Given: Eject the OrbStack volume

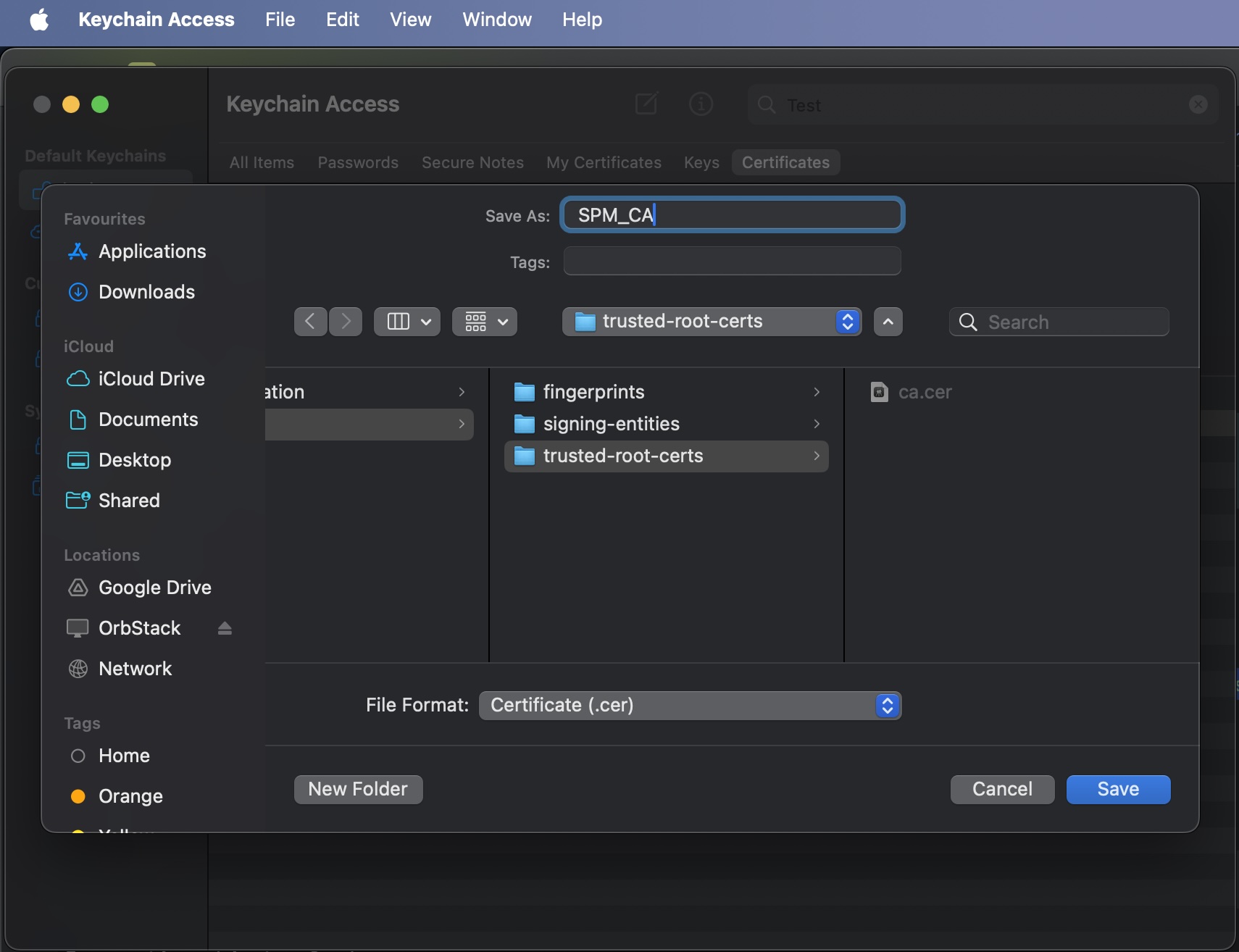Looking at the screenshot, I should [x=225, y=628].
